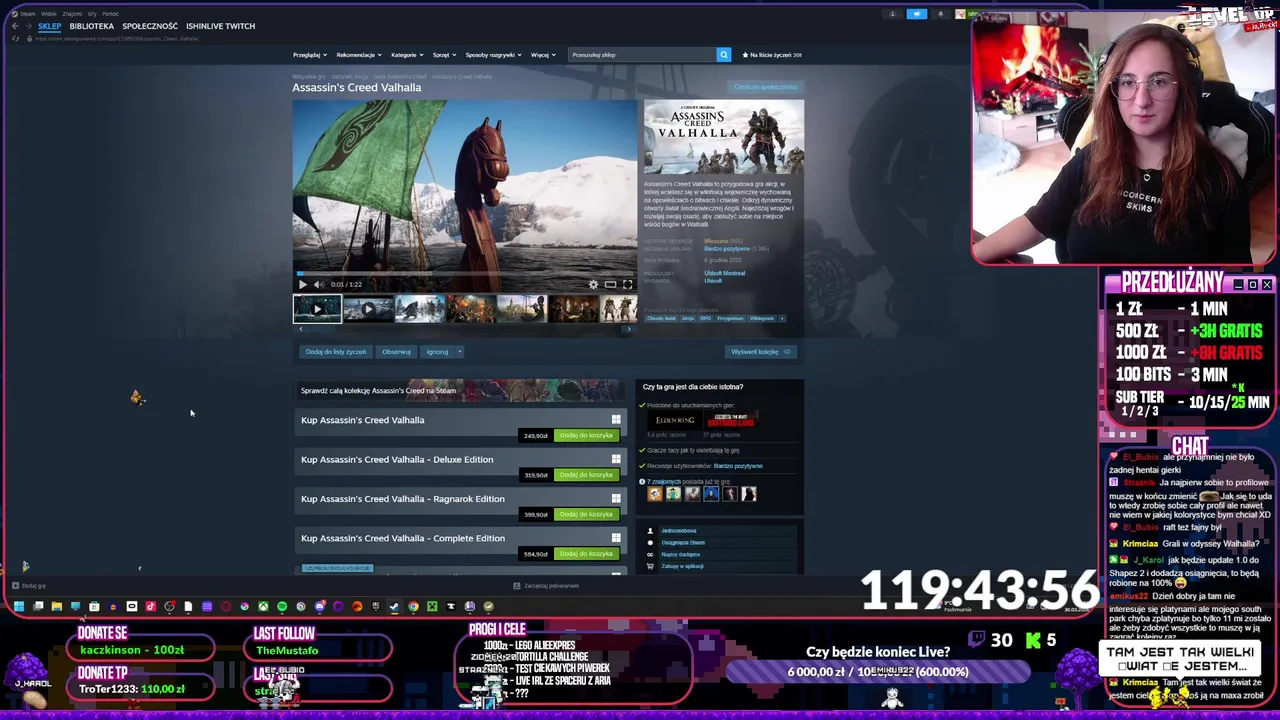This screenshot has height=720, width=1280.
Task: Go to the SKLEP tab
Action: tap(50, 26)
